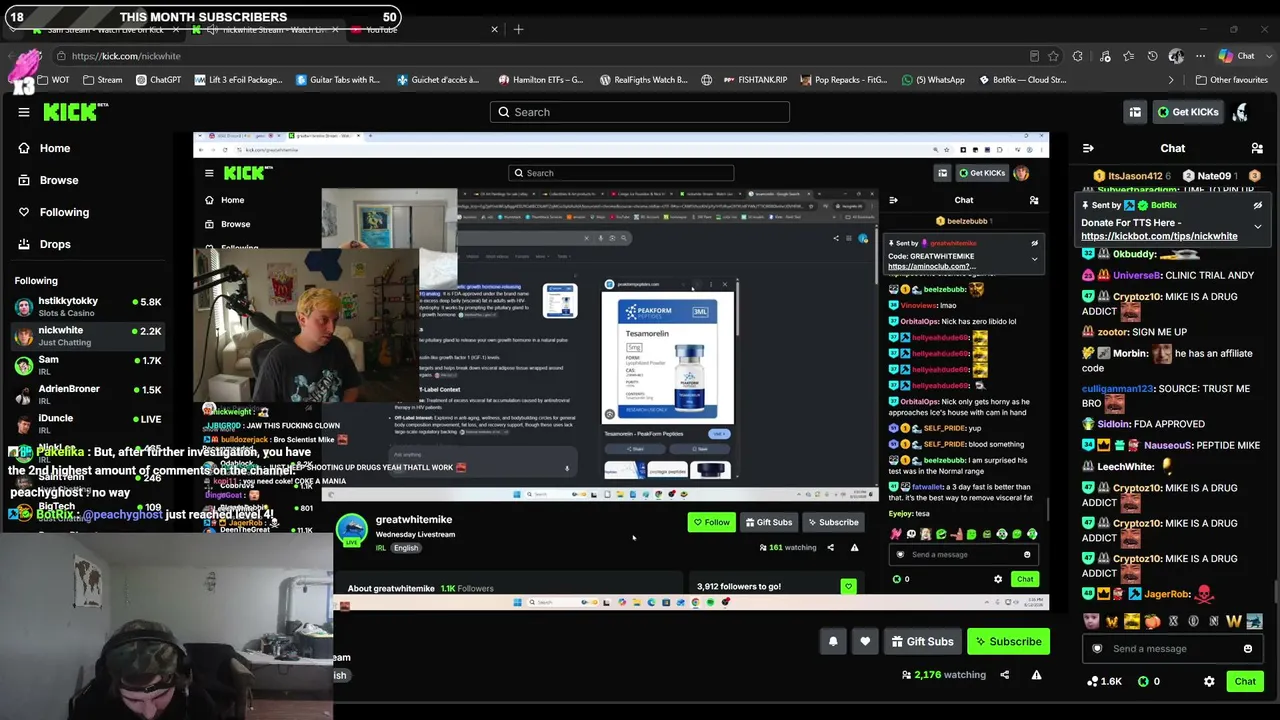1280x720 pixels.
Task: Open the user profile avatar menu
Action: (x=1240, y=112)
